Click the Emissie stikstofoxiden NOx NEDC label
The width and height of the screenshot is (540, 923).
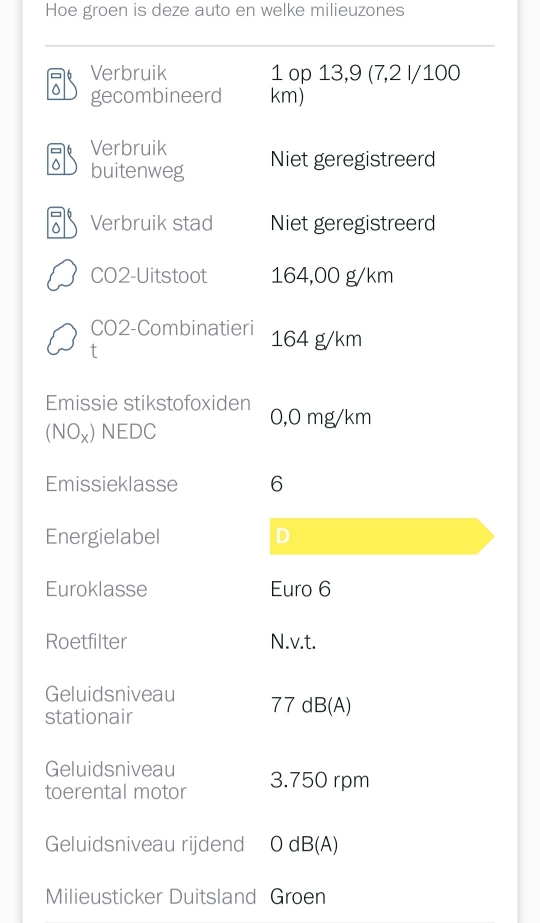(x=148, y=417)
